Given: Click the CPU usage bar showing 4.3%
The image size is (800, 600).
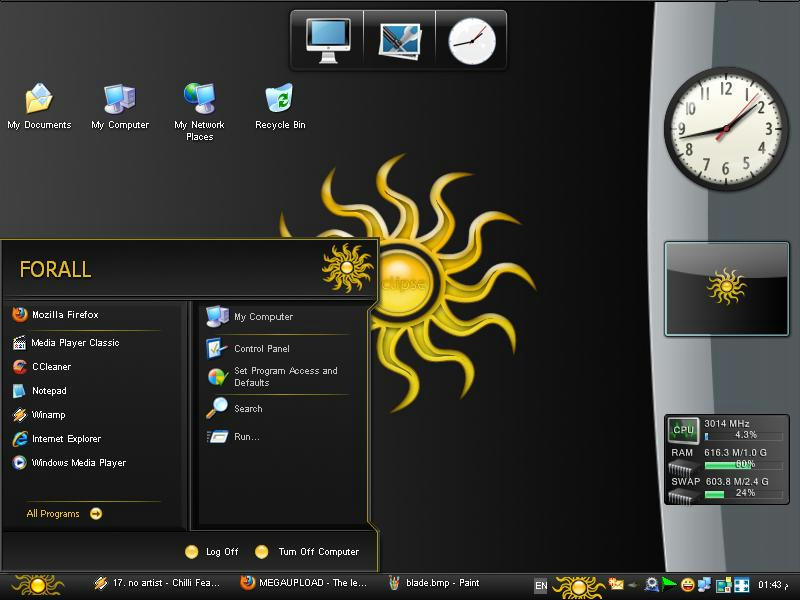Looking at the screenshot, I should coord(743,436).
